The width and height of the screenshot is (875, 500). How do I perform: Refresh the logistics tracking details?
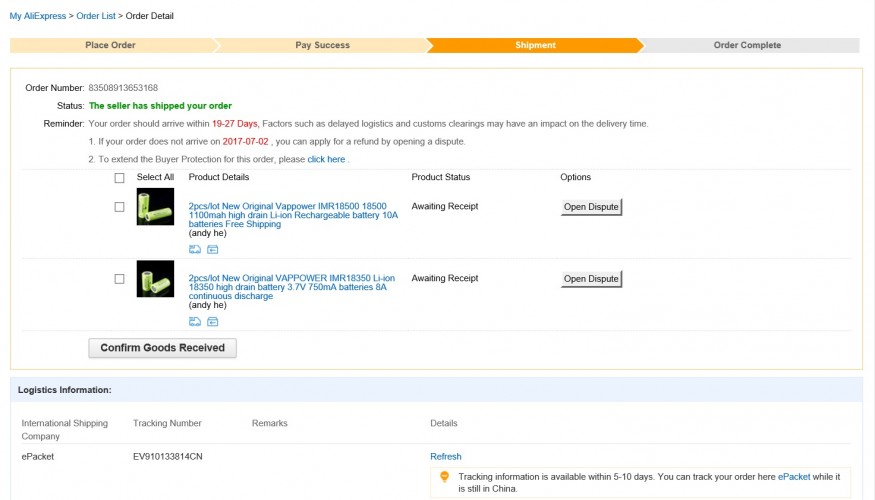point(446,456)
